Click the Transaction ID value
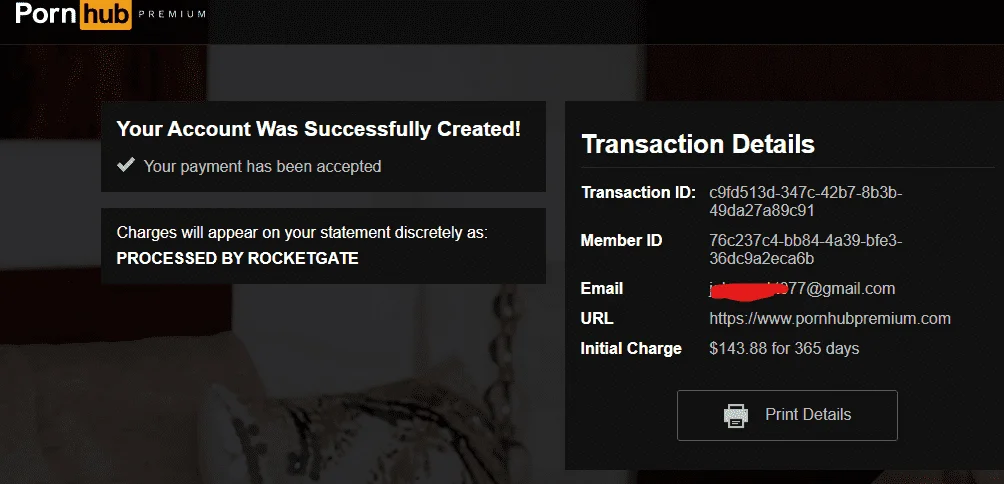Viewport: 1004px width, 484px height. point(806,201)
